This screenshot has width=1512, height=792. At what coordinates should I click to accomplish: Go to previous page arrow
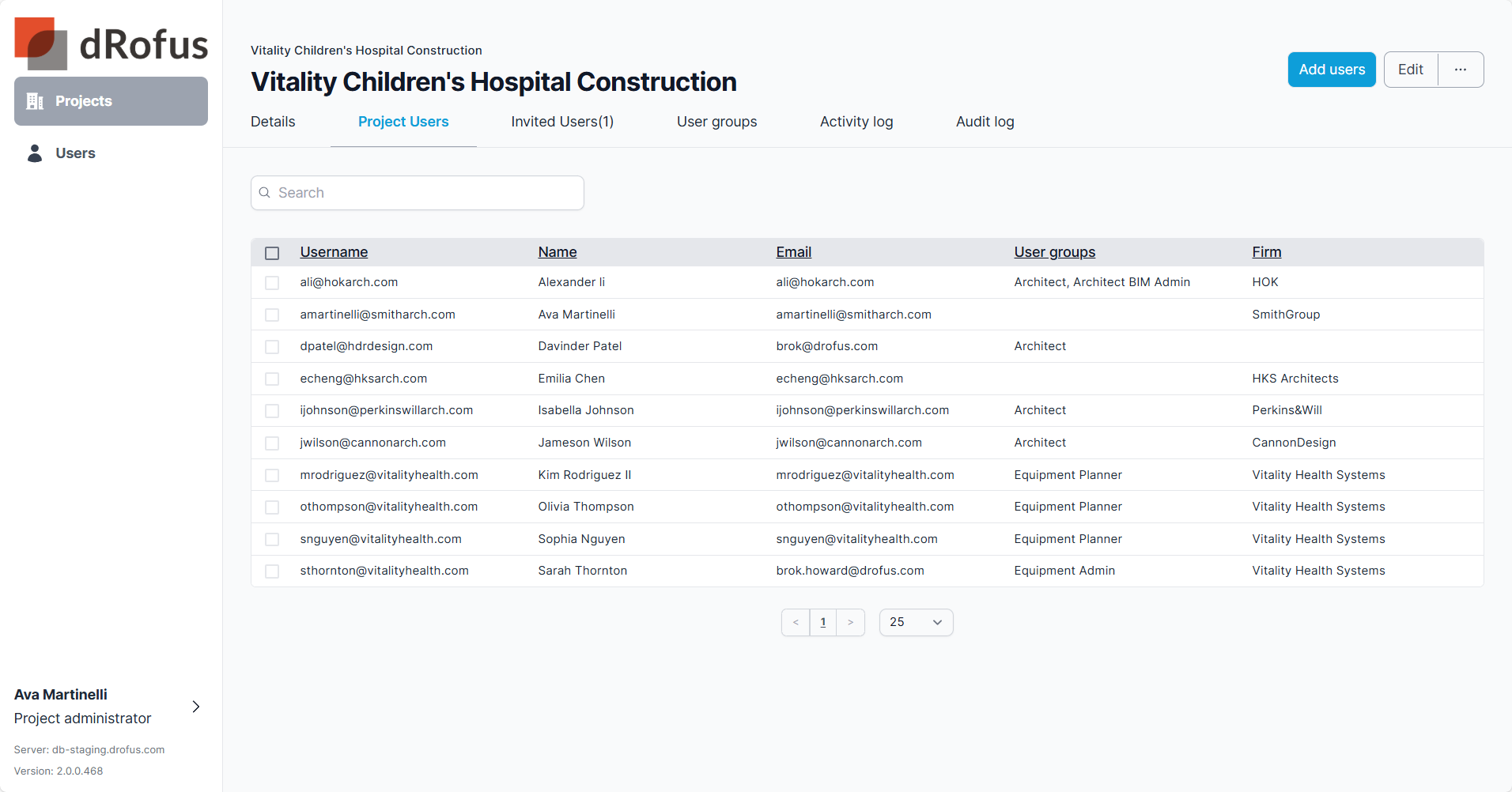tap(796, 622)
